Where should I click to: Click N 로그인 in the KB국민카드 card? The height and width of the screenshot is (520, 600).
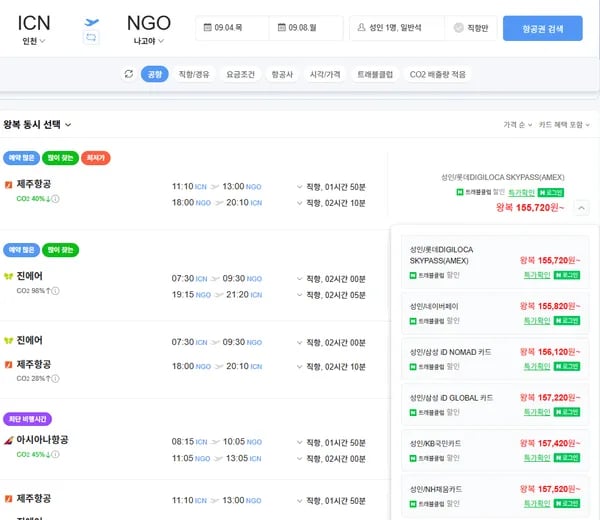(567, 458)
